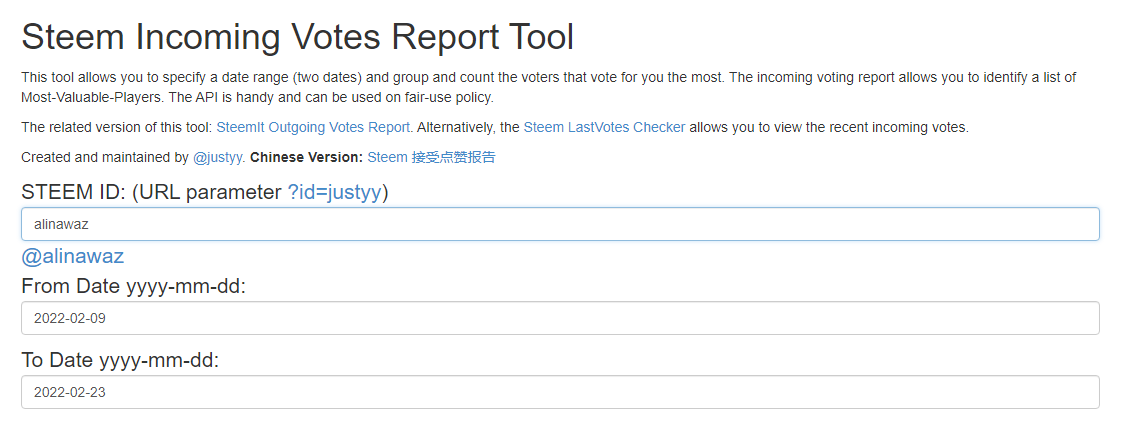Open the SteemIt Outgoing Votes Report link
Viewport: 1123px width, 435px height.
(x=313, y=128)
